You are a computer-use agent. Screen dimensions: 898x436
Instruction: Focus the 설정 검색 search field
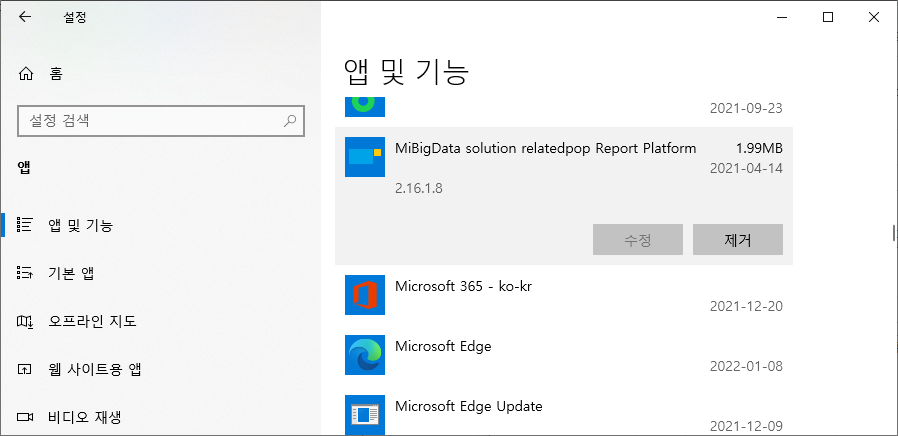click(161, 120)
